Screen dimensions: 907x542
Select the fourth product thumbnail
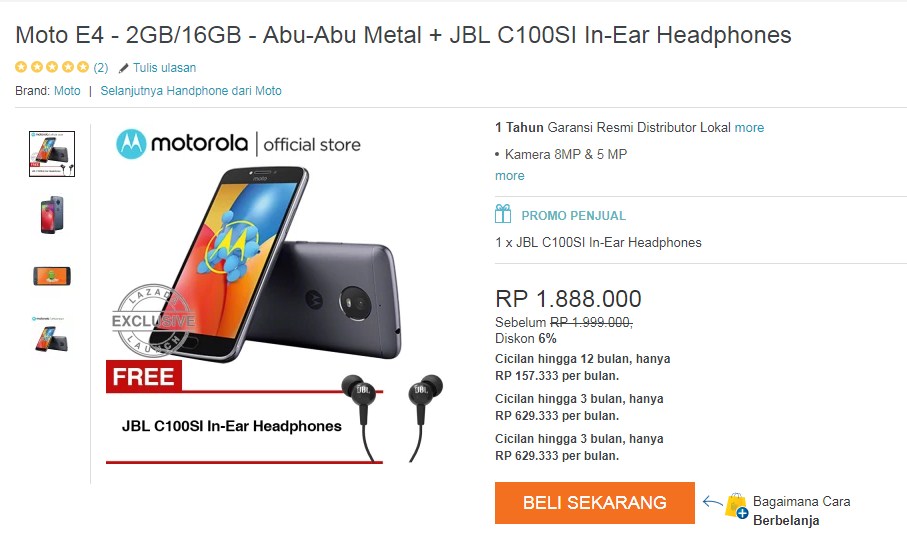pyautogui.click(x=51, y=334)
